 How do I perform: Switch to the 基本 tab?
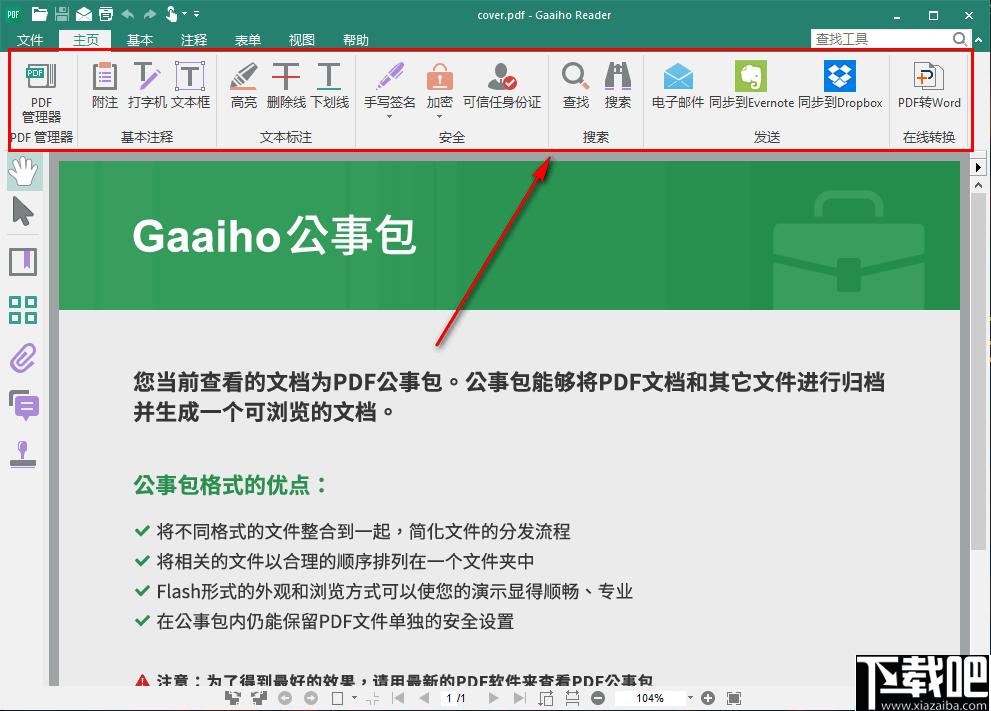(140, 40)
